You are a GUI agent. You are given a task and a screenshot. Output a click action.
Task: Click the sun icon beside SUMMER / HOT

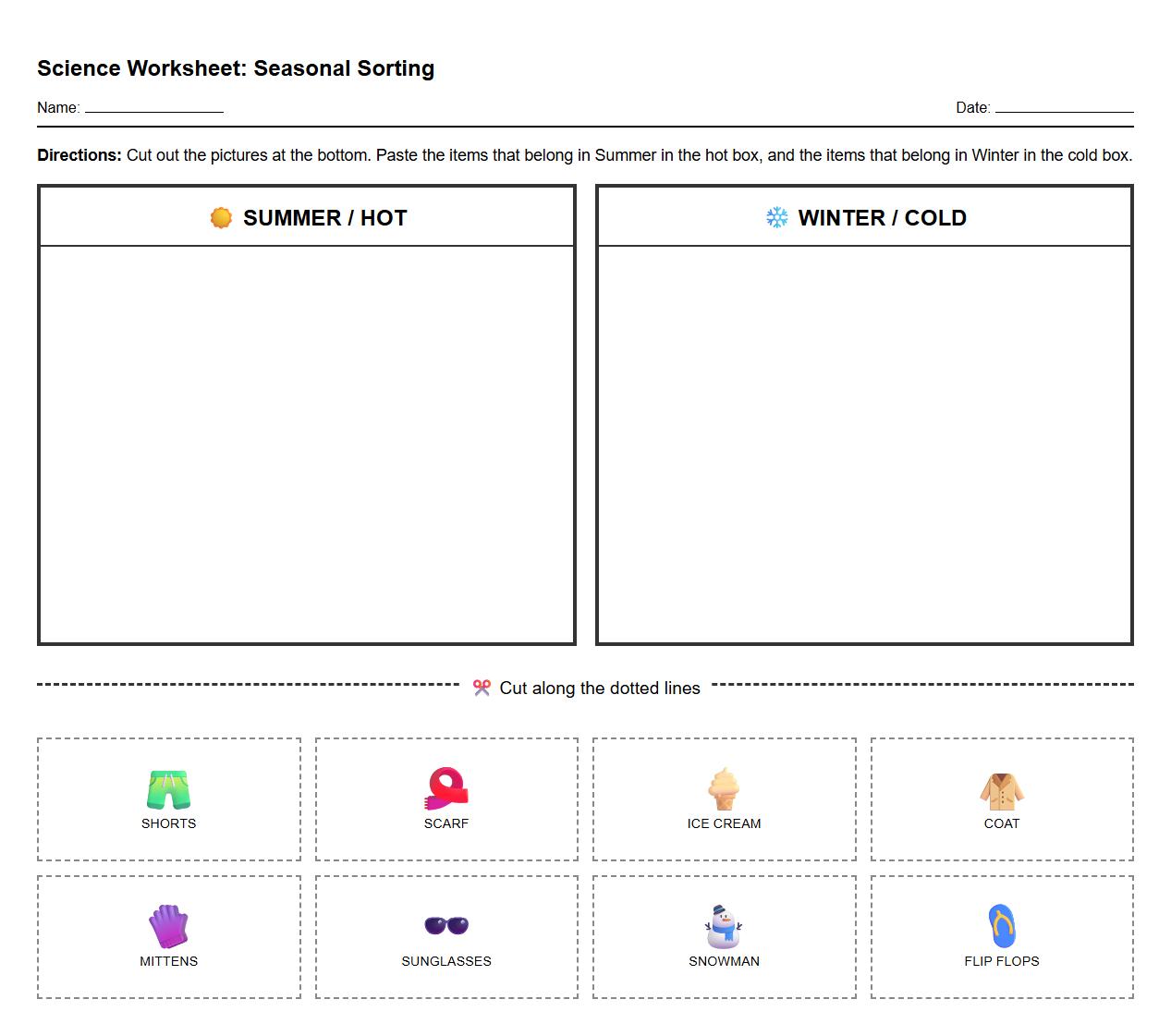click(x=221, y=217)
